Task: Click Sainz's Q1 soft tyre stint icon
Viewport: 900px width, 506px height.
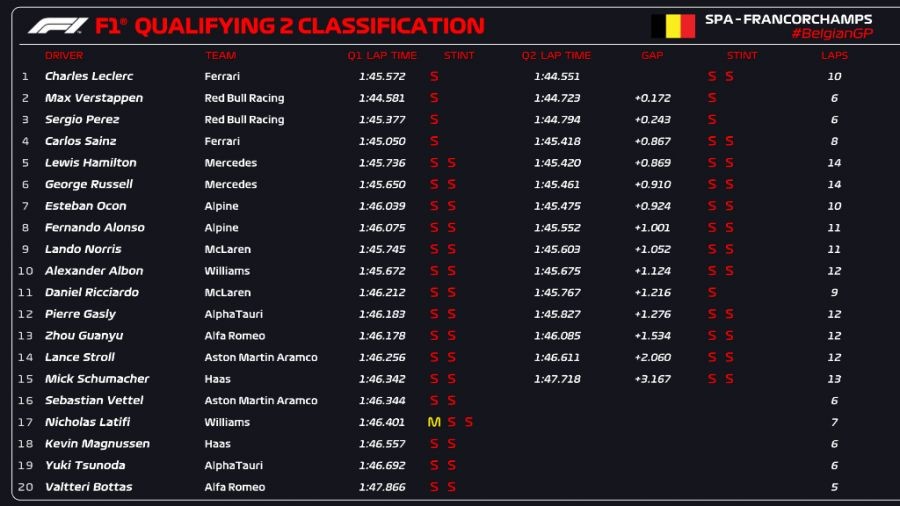Action: 434,141
